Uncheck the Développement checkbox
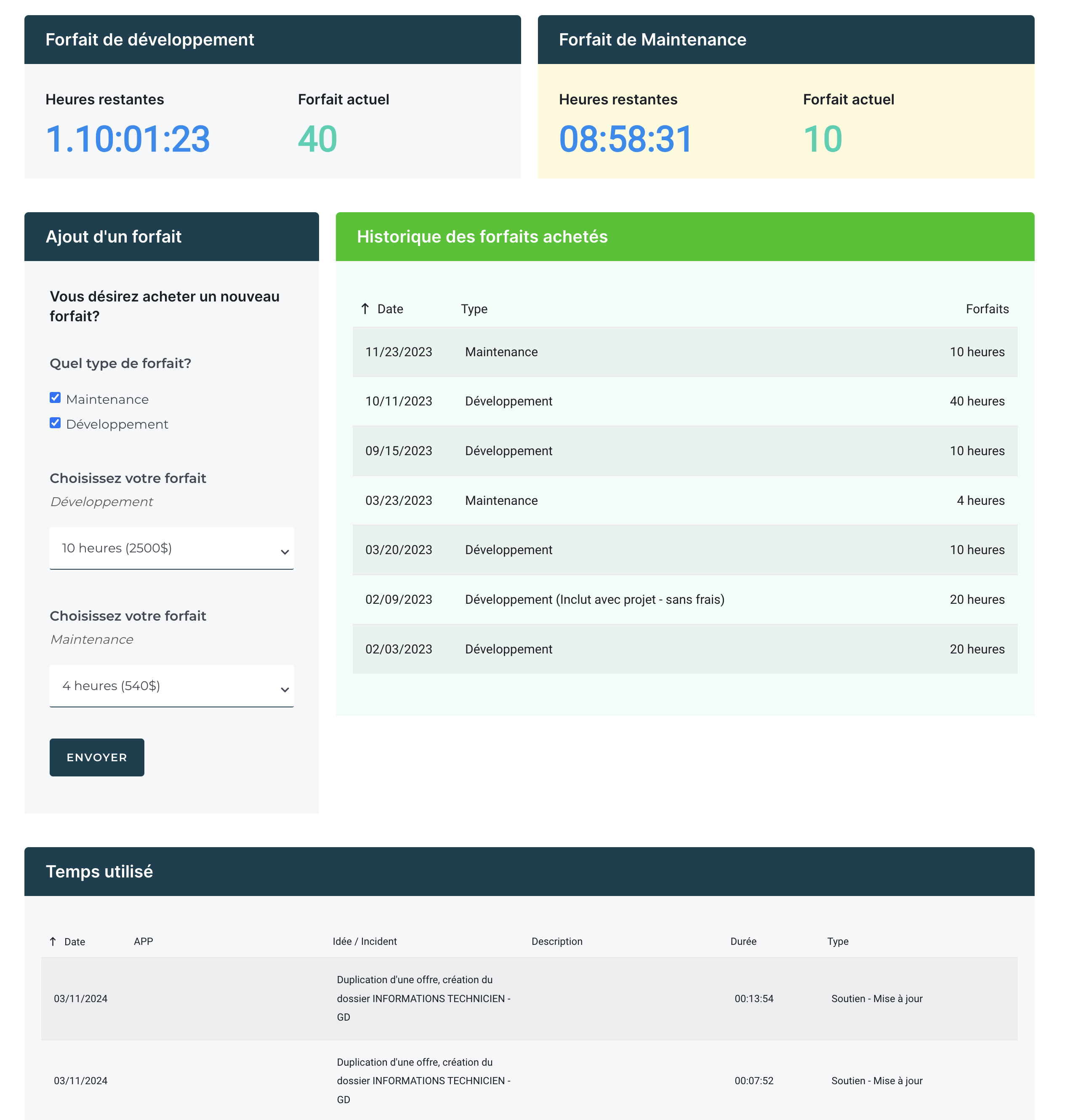The image size is (1070, 1120). click(55, 423)
